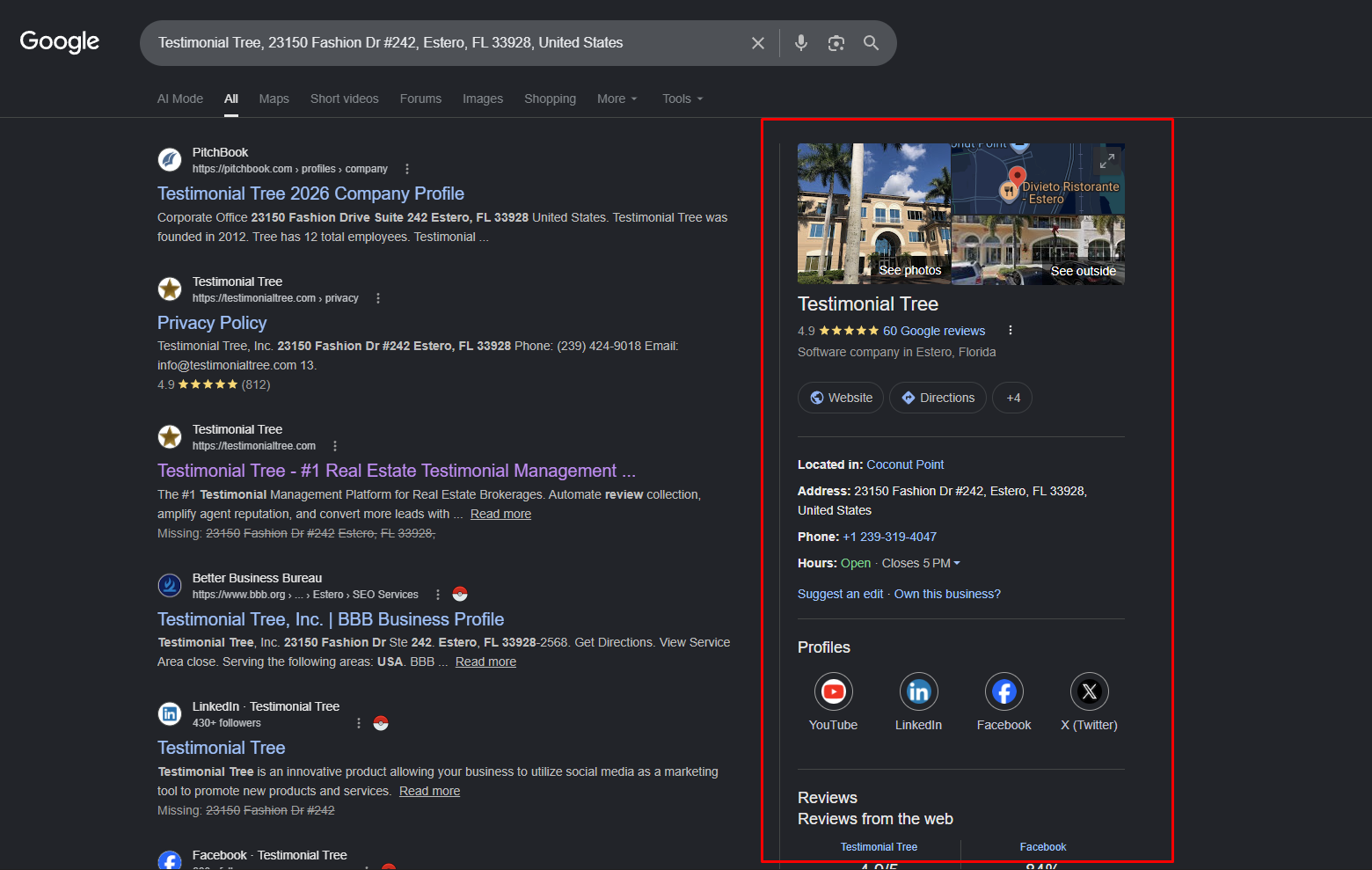
Task: Expand business hours next to Closes 5 PM
Action: [957, 563]
